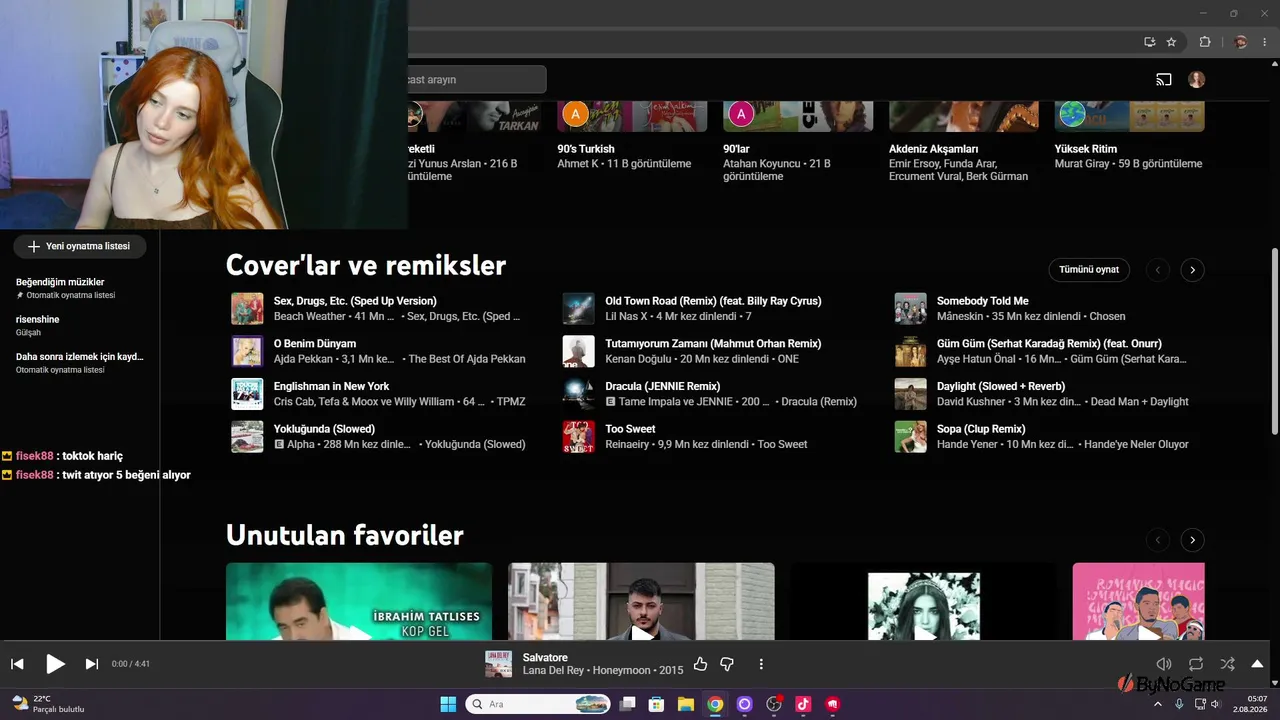This screenshot has width=1280, height=720.
Task: Show hidden system tray icons
Action: point(1158,704)
